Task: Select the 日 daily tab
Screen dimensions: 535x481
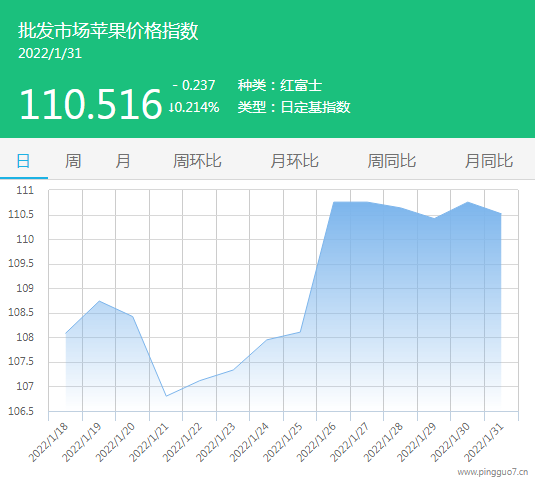Action: tap(23, 161)
